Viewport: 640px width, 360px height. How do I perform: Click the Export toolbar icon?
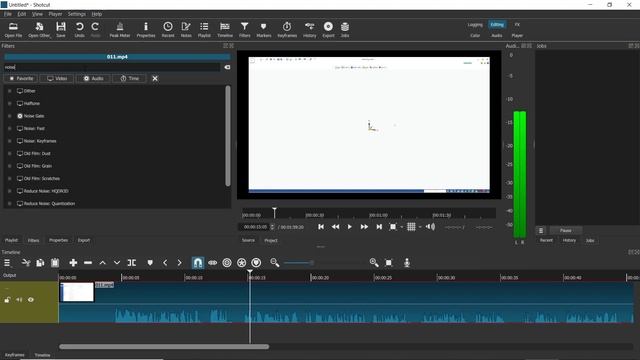click(x=328, y=30)
